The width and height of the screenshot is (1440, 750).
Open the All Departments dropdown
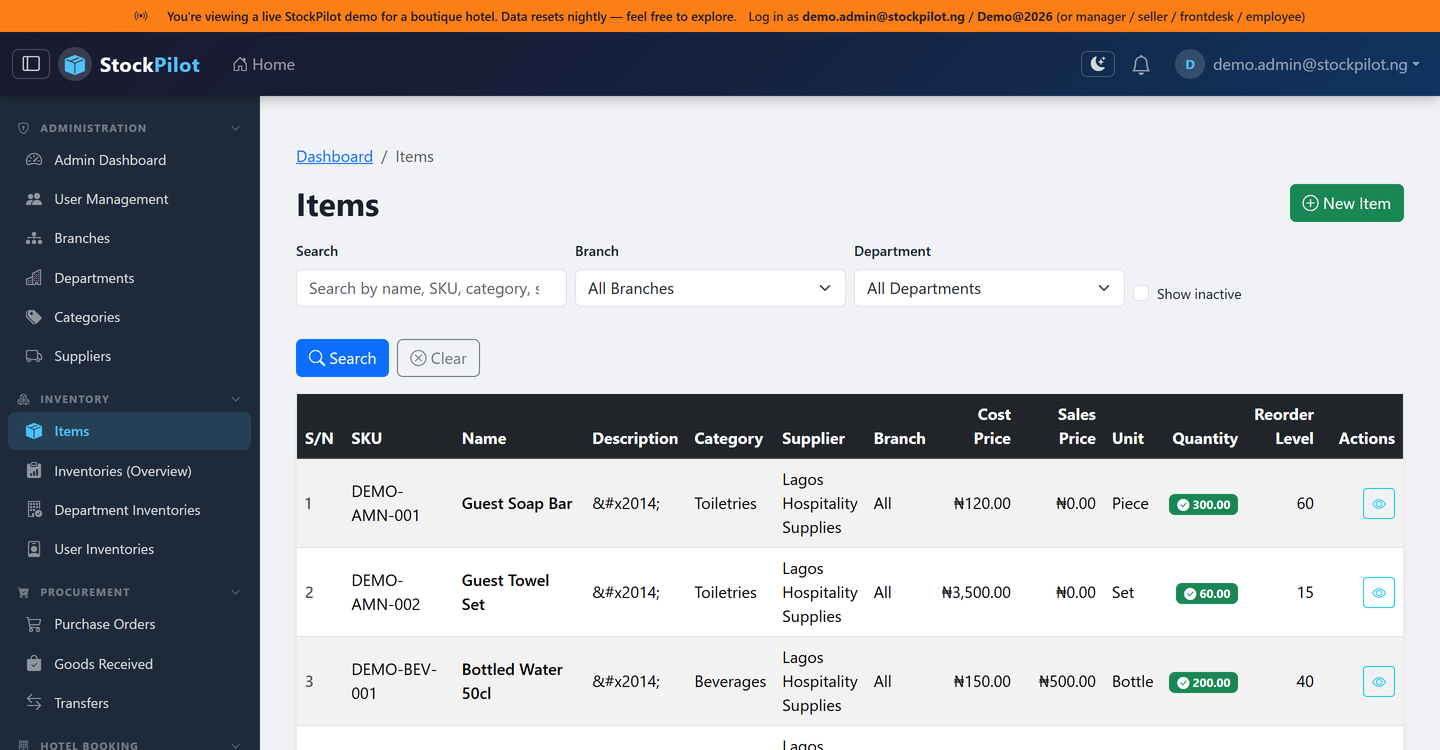[x=989, y=288]
